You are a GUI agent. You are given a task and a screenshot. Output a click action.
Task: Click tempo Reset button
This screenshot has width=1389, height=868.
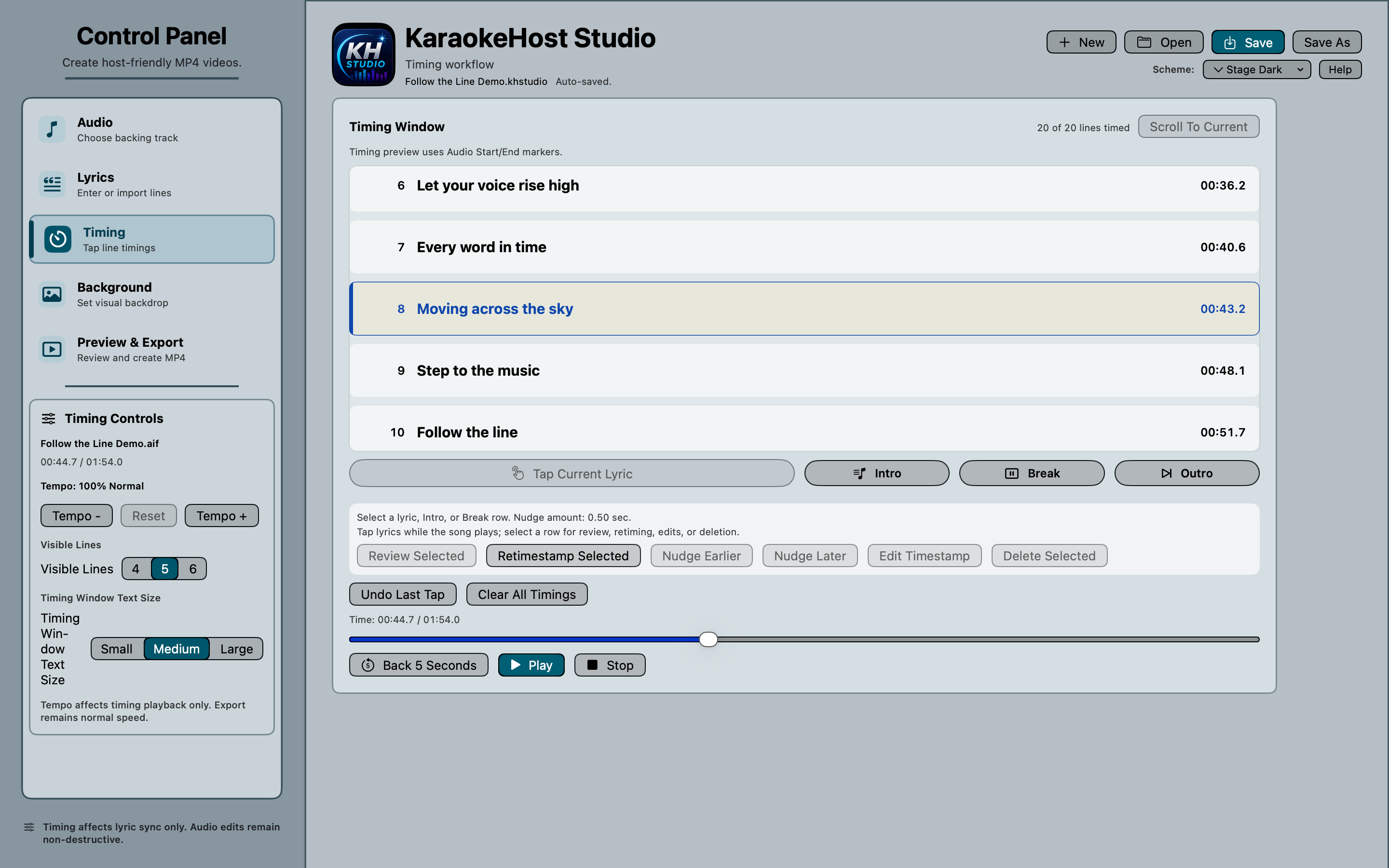[149, 515]
